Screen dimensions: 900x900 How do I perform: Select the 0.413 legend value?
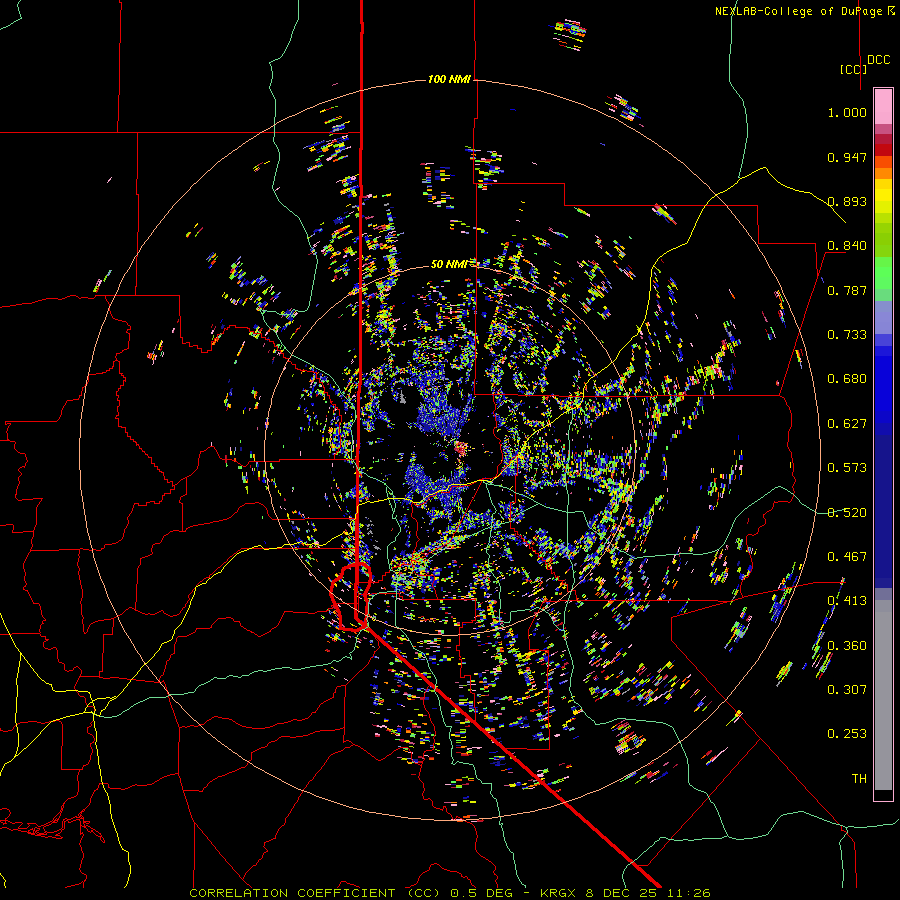(x=847, y=601)
